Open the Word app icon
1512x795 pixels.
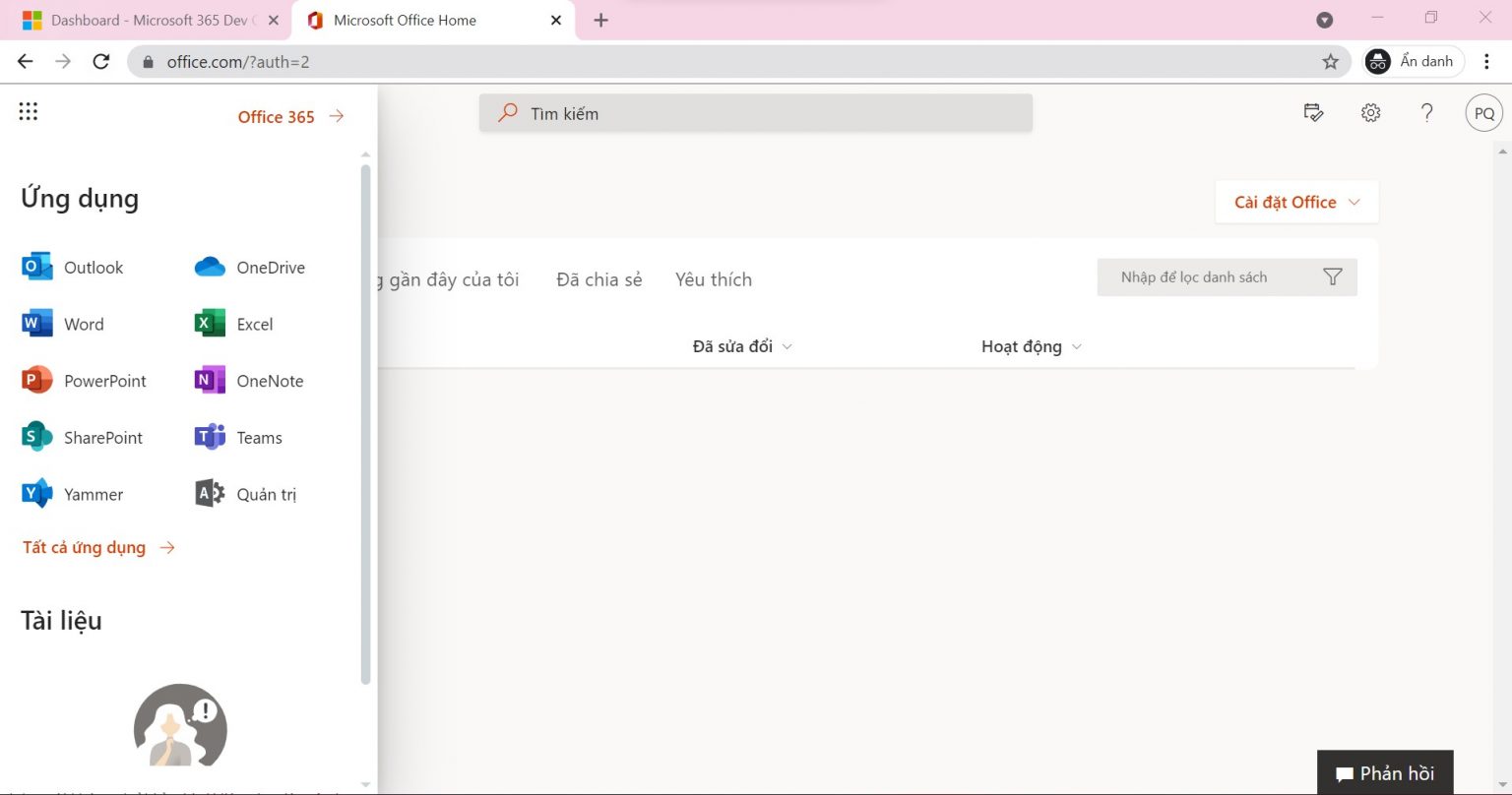[37, 324]
